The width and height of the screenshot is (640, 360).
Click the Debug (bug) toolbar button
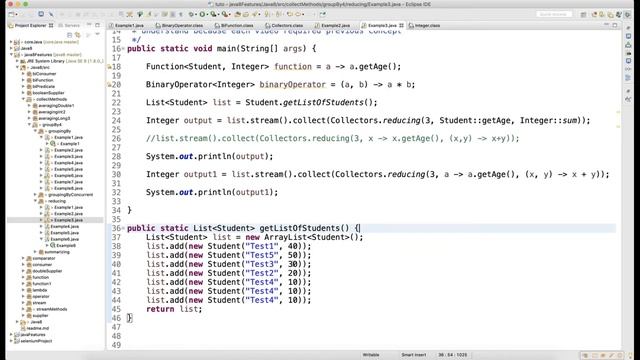pyautogui.click(x=191, y=14)
